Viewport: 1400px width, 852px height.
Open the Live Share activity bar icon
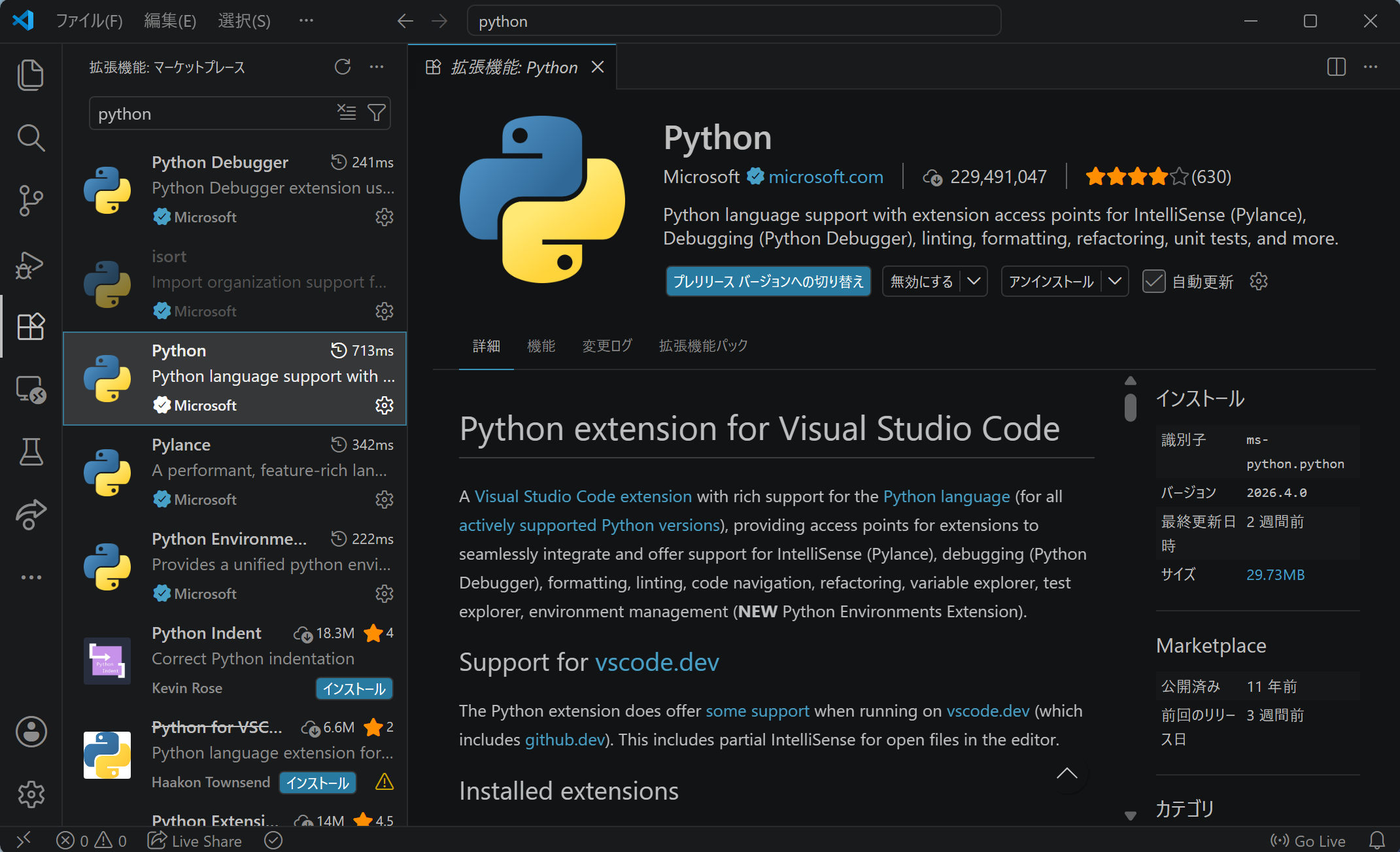click(31, 515)
